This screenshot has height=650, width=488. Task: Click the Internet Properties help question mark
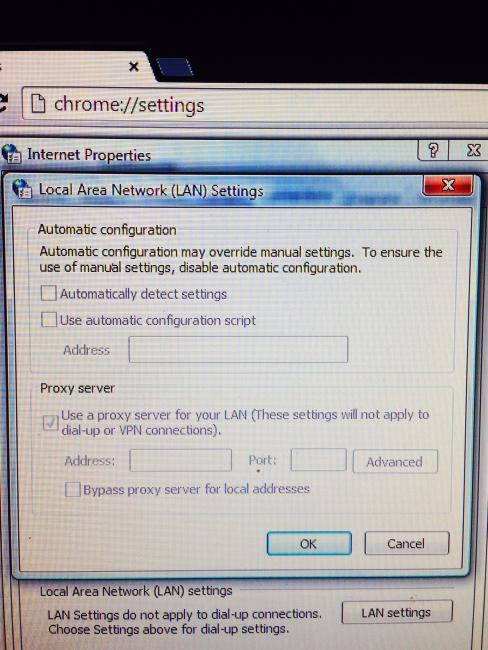pos(433,150)
